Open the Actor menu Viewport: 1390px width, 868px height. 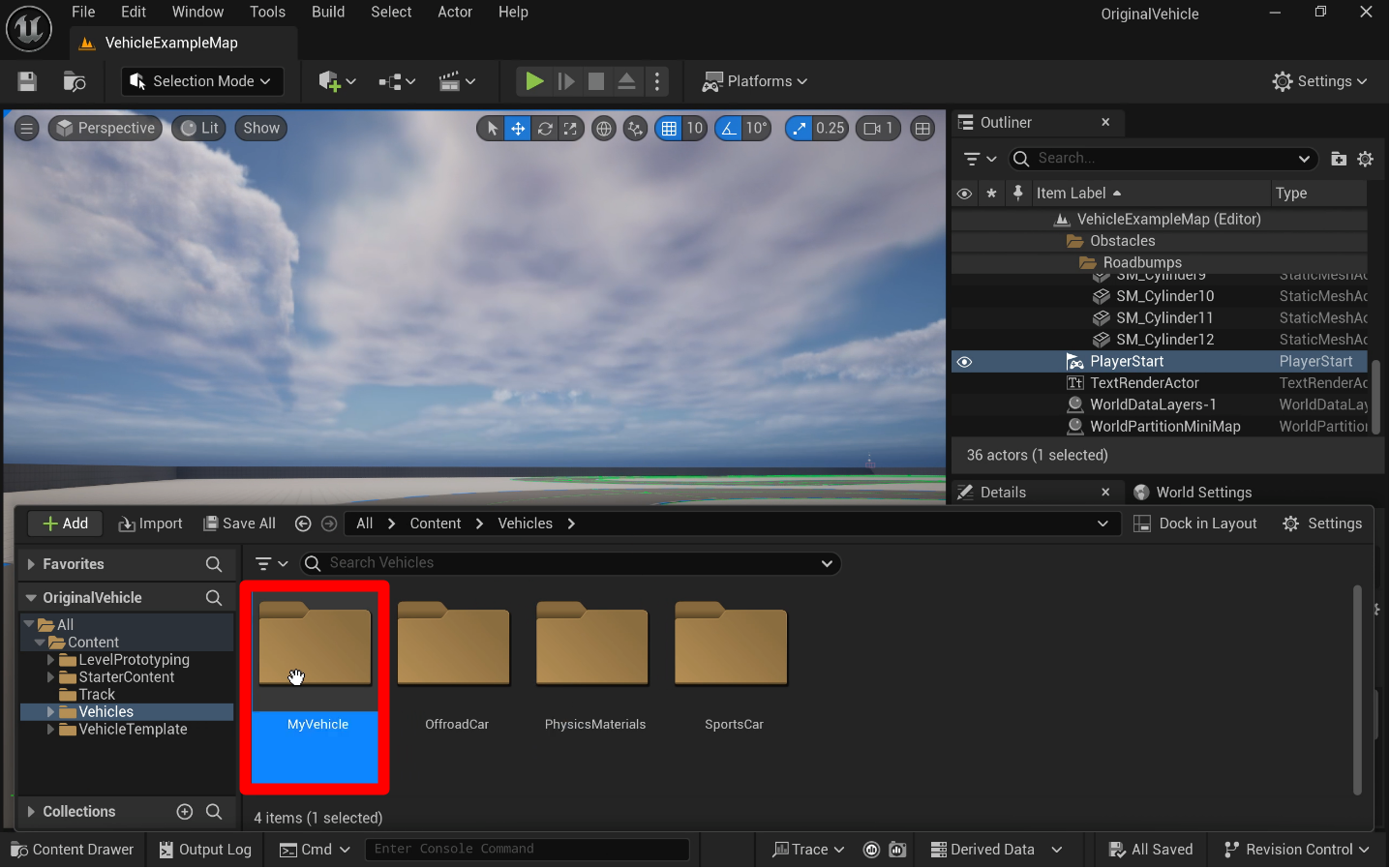(455, 12)
